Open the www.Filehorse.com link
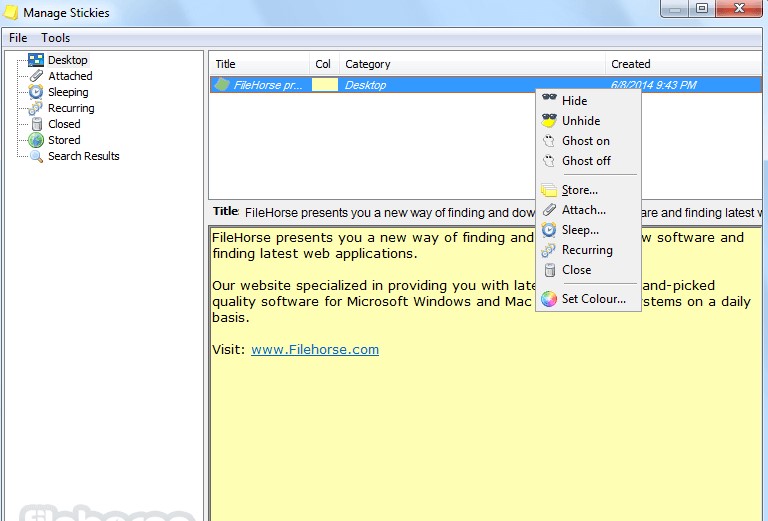The image size is (768, 521). [315, 350]
